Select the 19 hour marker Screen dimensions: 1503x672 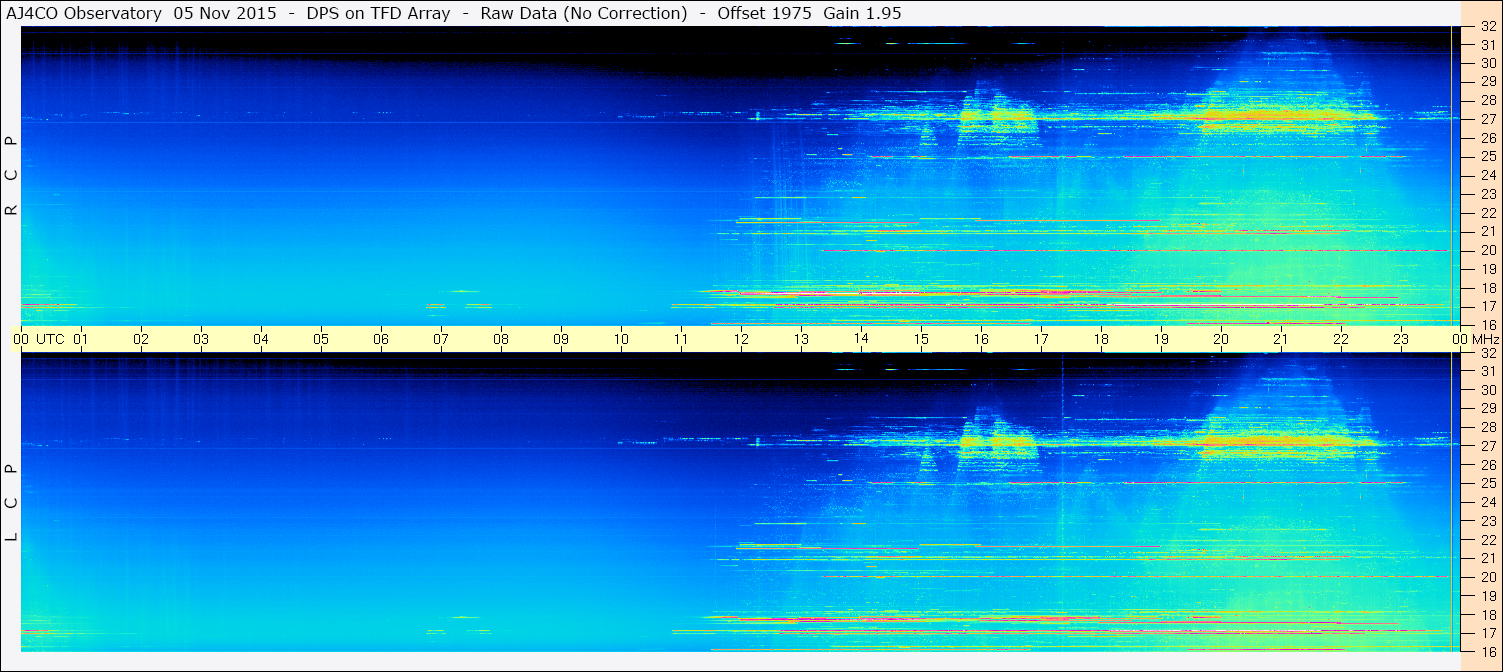tap(1161, 339)
